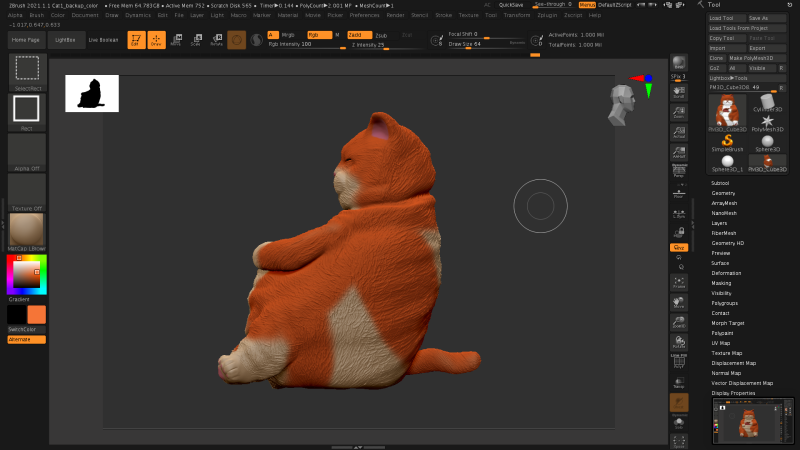Expand the Geometry section

(x=723, y=193)
